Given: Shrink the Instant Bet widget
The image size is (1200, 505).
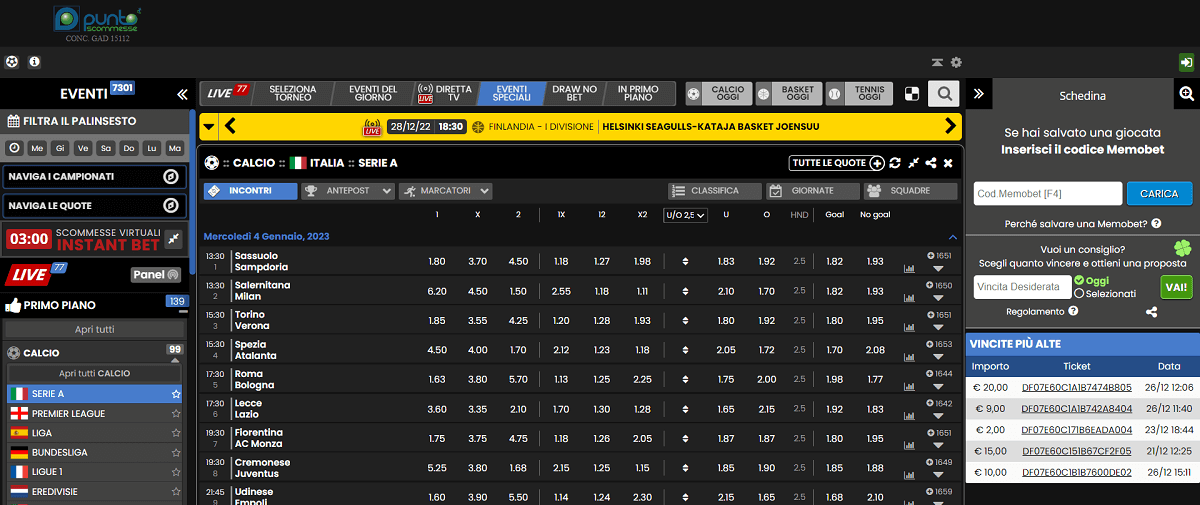Looking at the screenshot, I should (174, 239).
